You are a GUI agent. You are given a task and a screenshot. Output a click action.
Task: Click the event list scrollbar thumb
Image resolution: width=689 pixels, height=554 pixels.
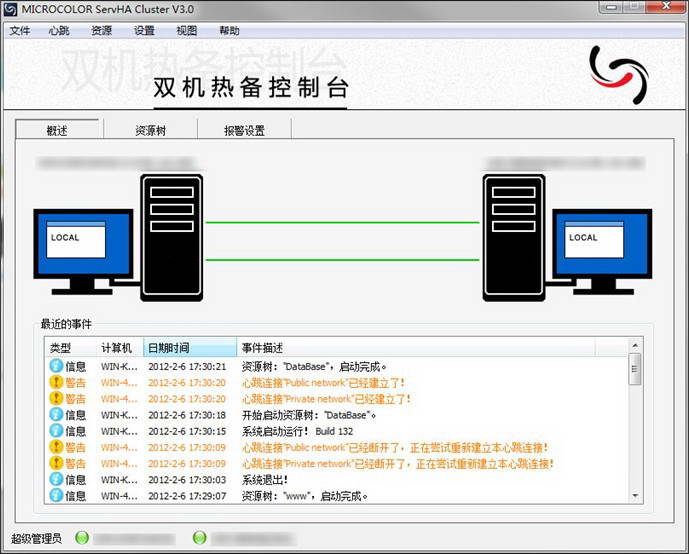tap(635, 369)
